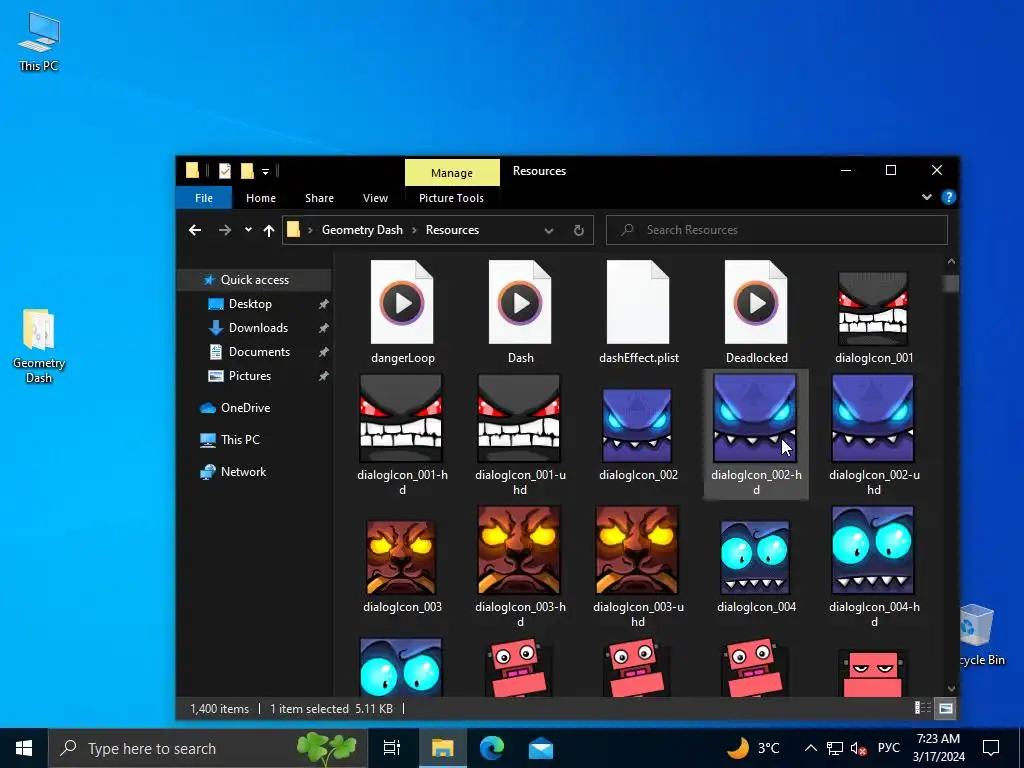The image size is (1024, 768).
Task: Switch to large thumbnails view in the status bar
Action: click(x=946, y=708)
